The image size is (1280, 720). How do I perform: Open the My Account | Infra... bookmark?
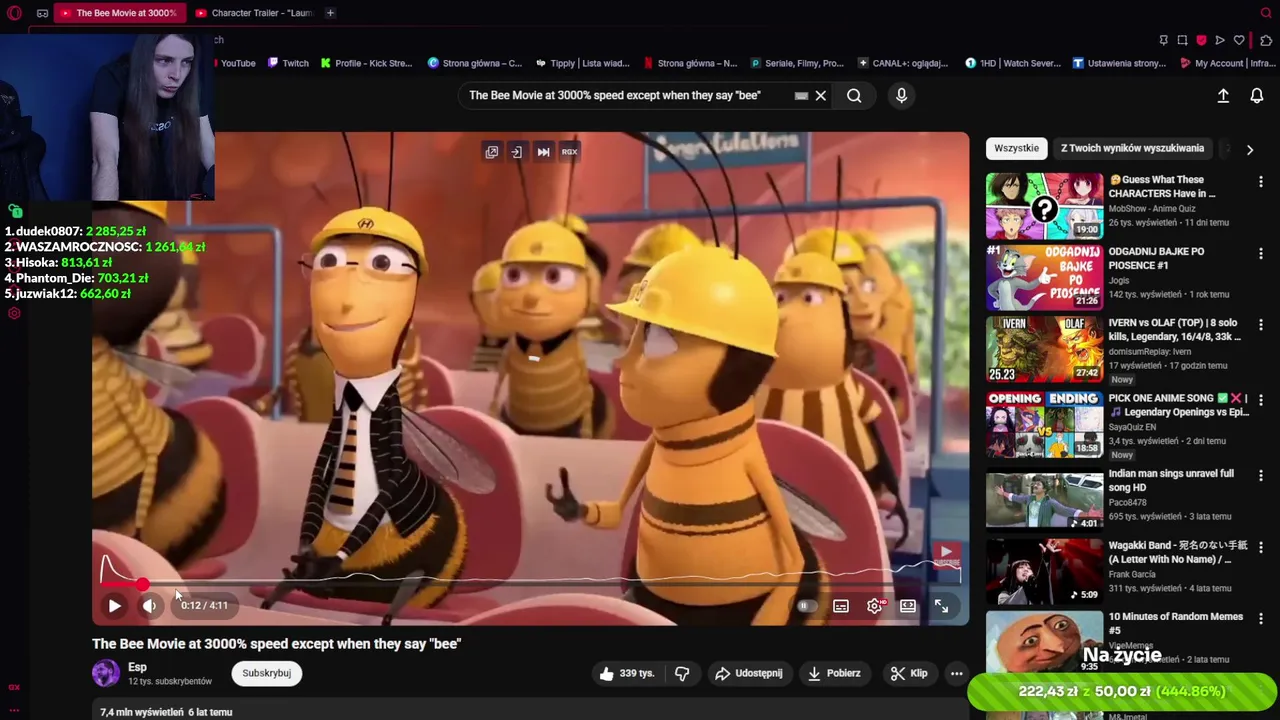point(1227,63)
